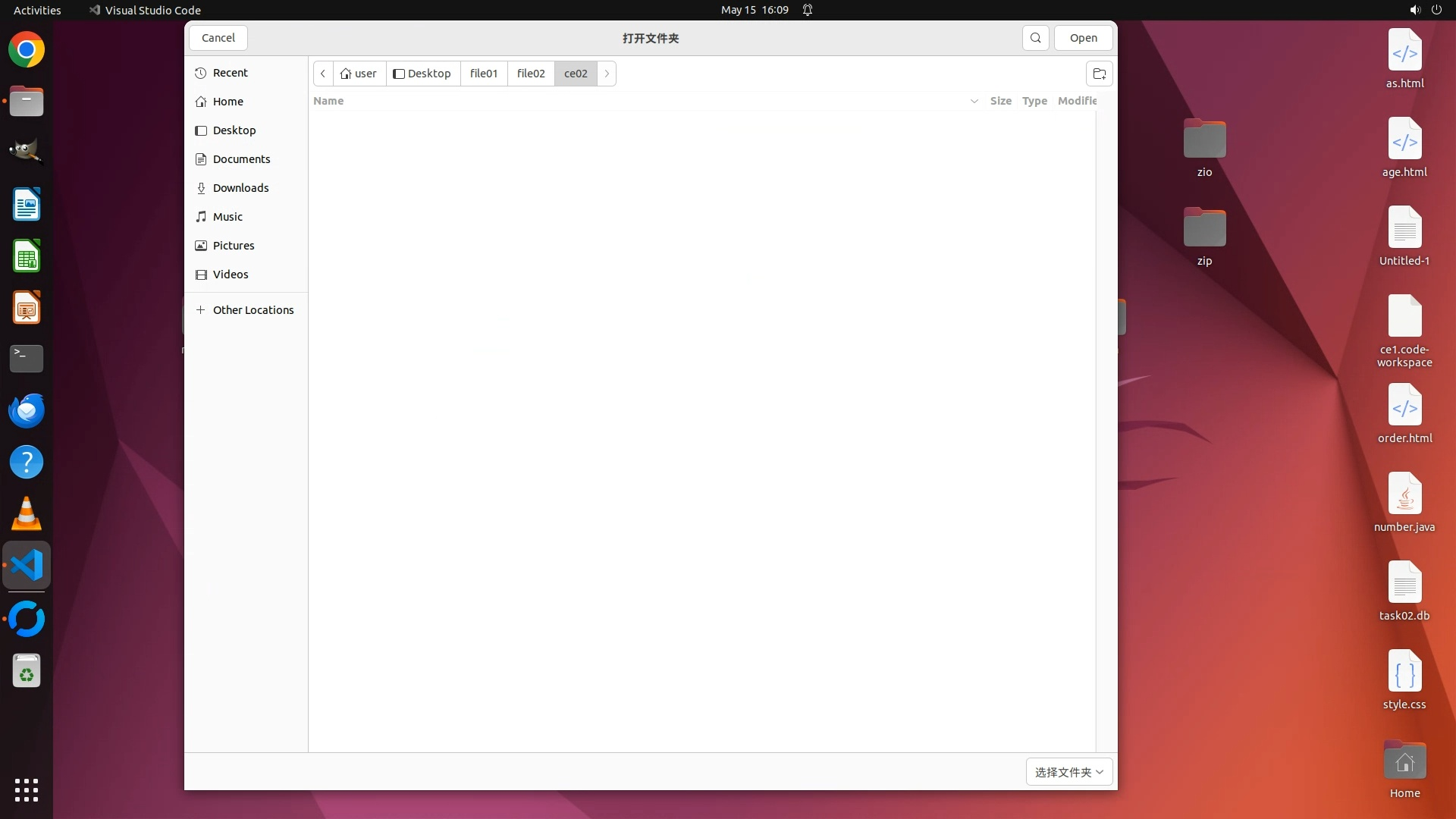Viewport: 1456px width, 819px height.
Task: Click the path bar forward arrow
Action: coord(607,74)
